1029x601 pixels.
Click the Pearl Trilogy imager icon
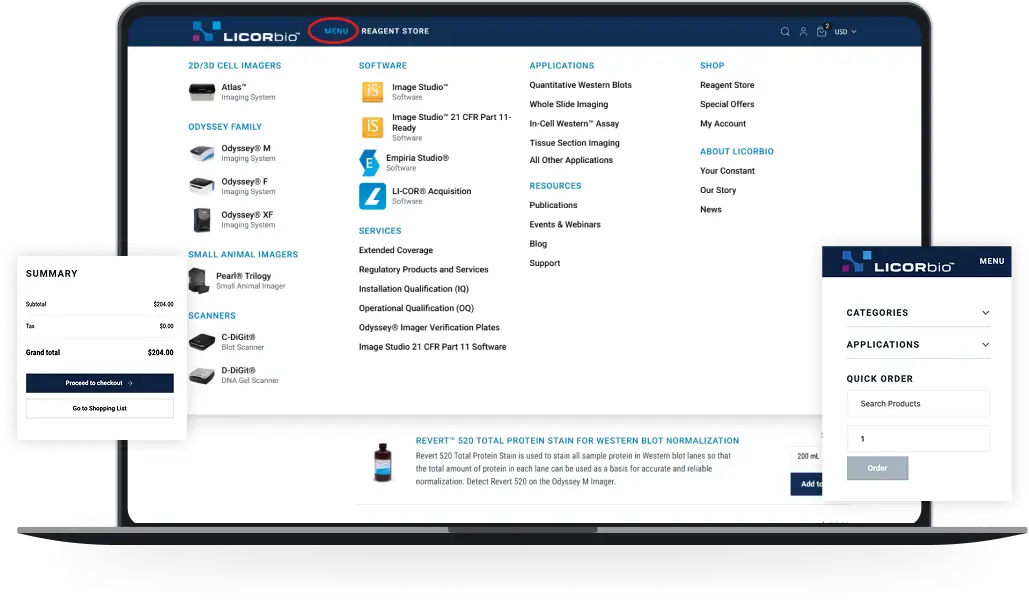(200, 281)
